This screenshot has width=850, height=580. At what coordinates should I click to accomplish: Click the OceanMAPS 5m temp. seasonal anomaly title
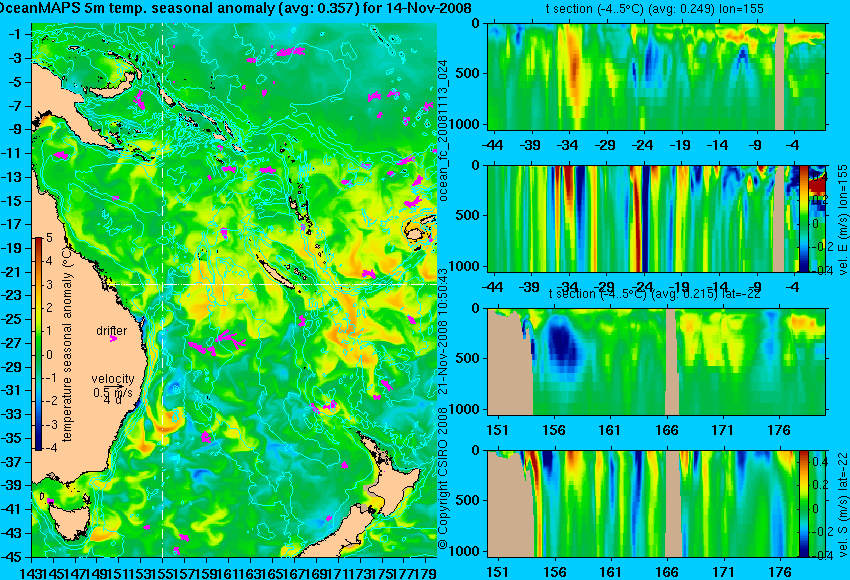pos(235,8)
